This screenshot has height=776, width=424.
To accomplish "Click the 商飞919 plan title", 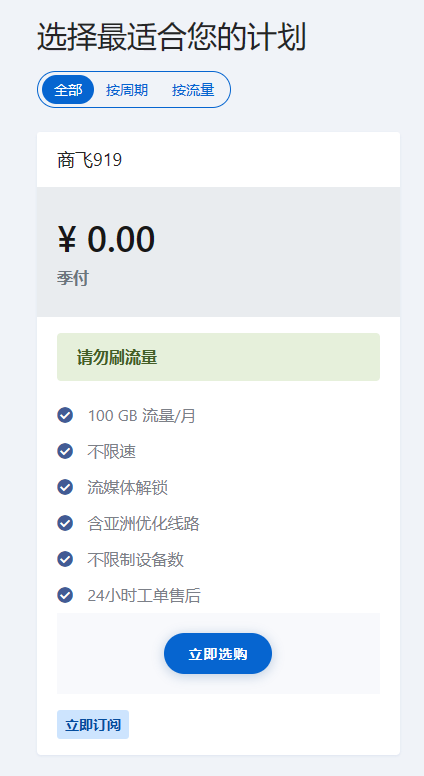I will [x=90, y=160].
